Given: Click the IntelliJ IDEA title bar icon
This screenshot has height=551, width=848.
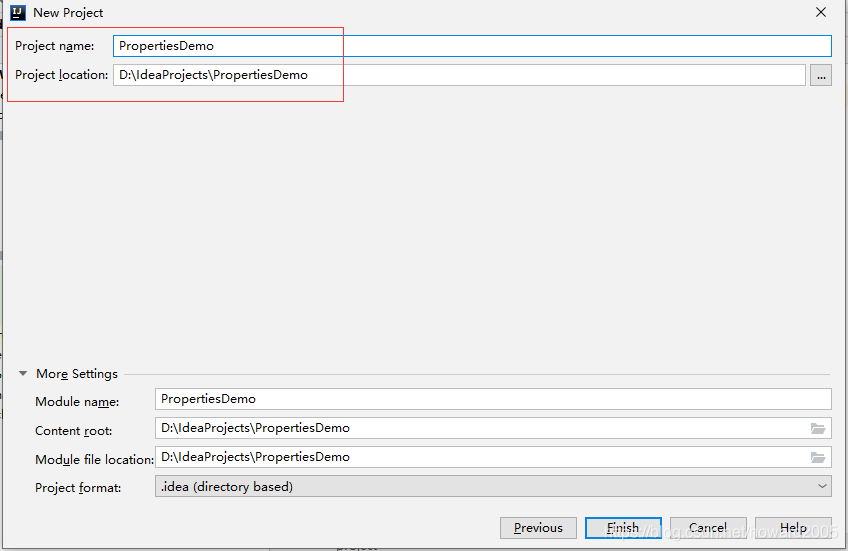Looking at the screenshot, I should coord(18,12).
